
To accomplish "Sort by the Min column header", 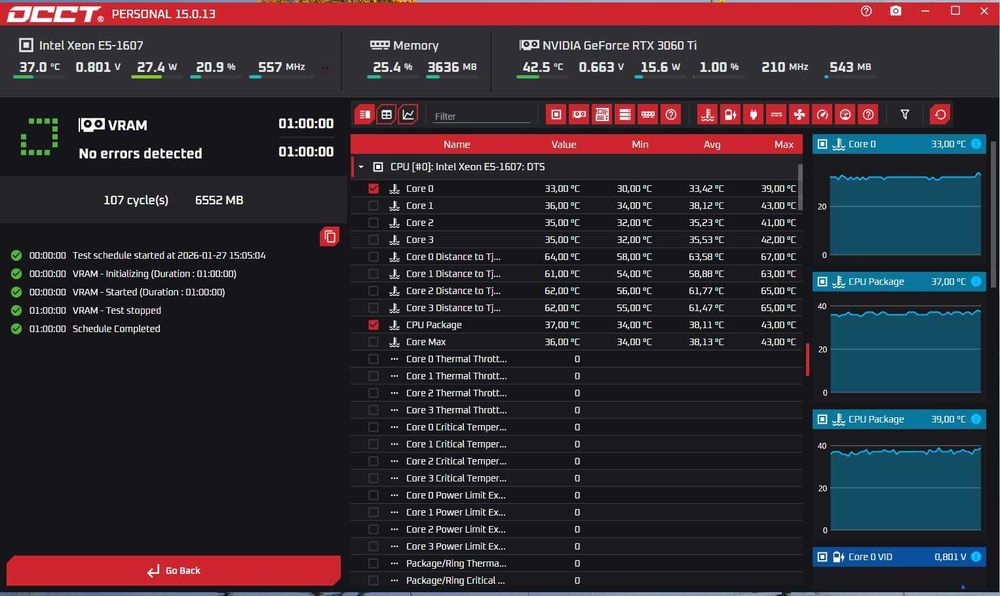I will [x=640, y=145].
